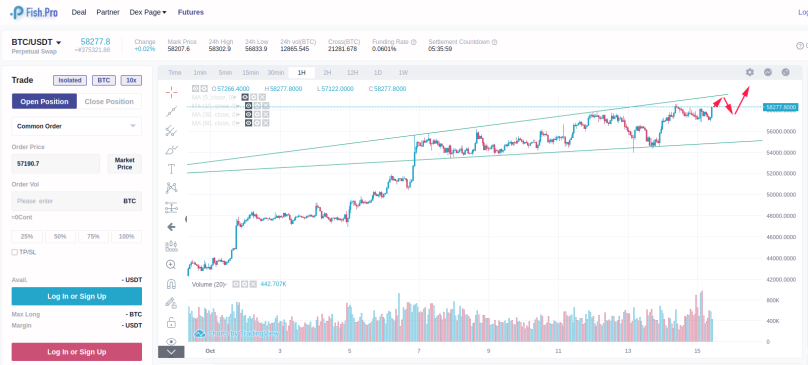Select the 15min timeframe
The width and height of the screenshot is (808, 365).
[x=250, y=73]
